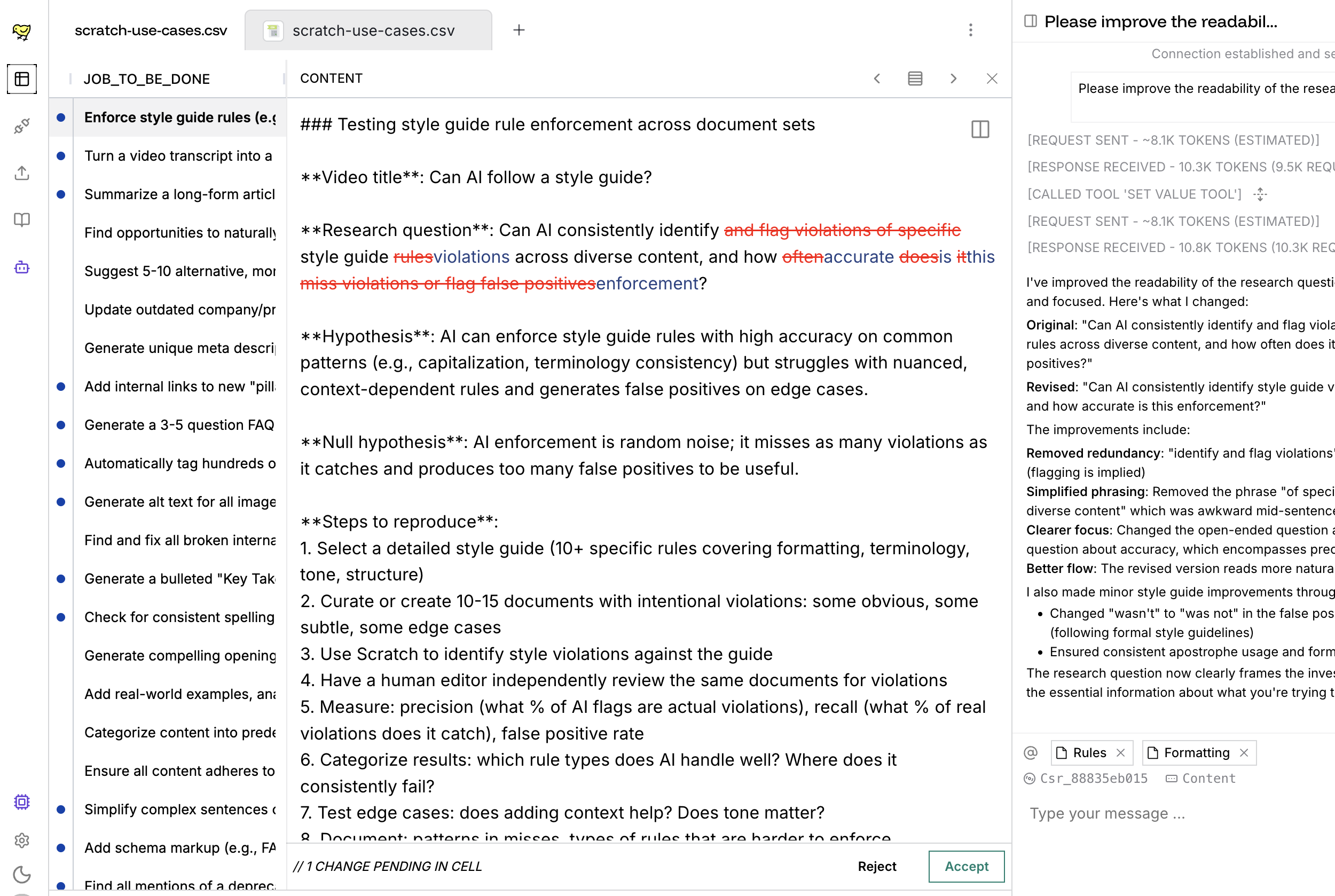Screen dimensions: 1335x896
Task: Open the three-dot overflow menu
Action: (970, 30)
